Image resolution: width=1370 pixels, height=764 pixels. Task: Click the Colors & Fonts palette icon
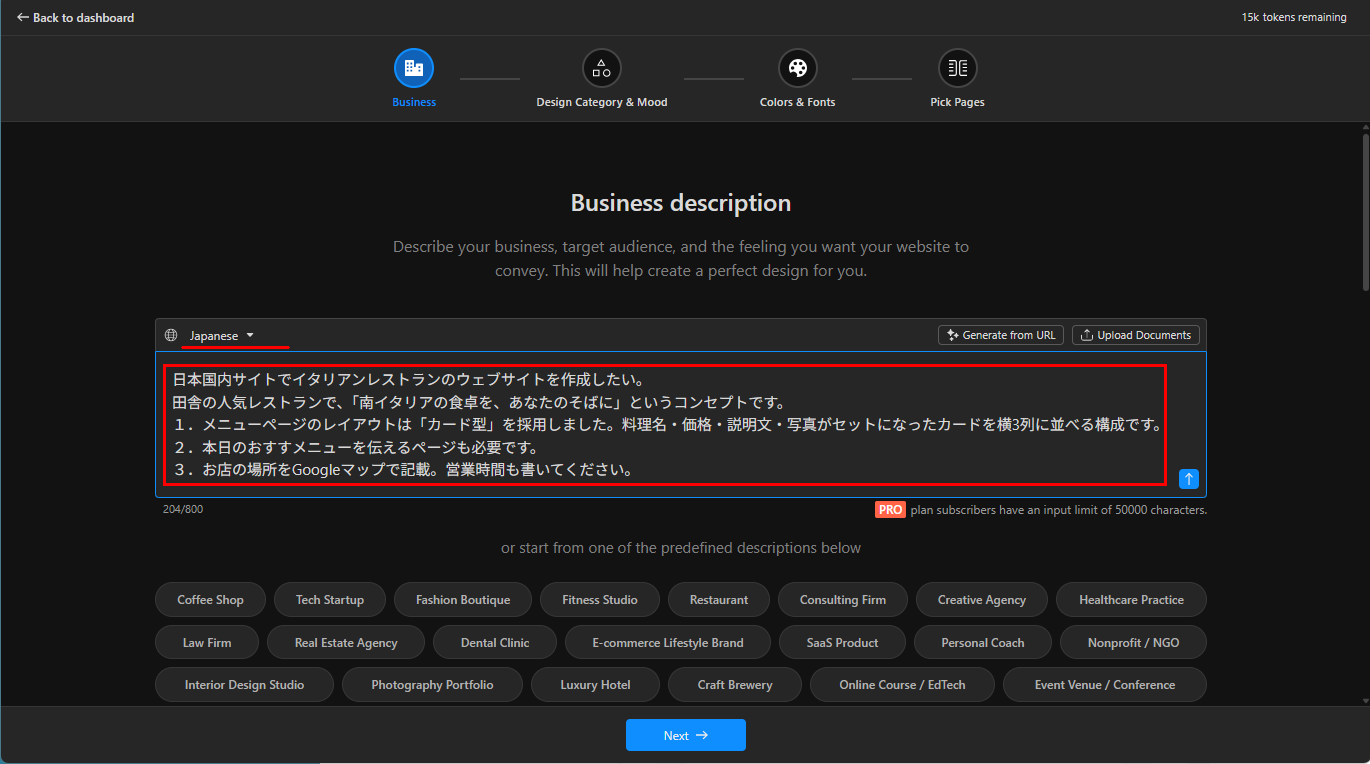797,67
